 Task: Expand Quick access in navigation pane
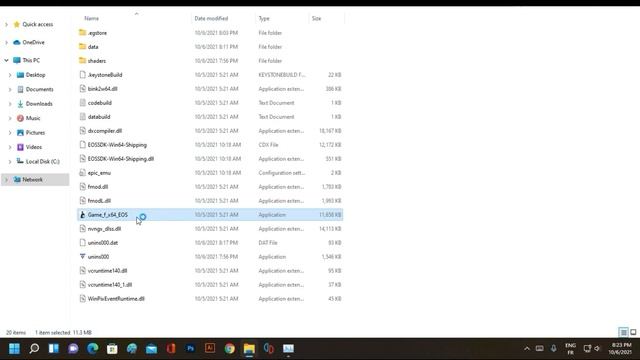pos(6,24)
